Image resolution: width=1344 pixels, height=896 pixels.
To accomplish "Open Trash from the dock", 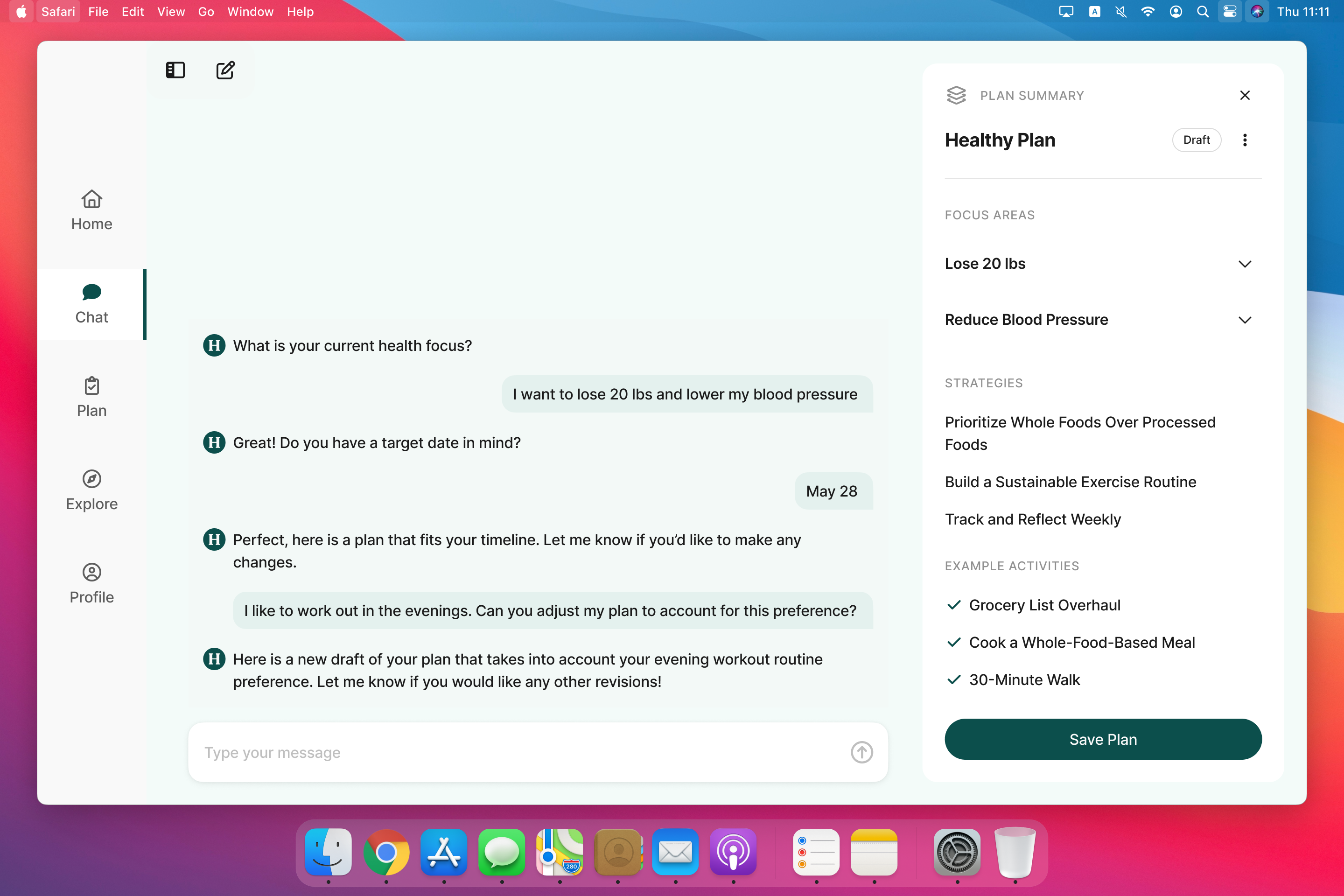I will pos(1015,852).
